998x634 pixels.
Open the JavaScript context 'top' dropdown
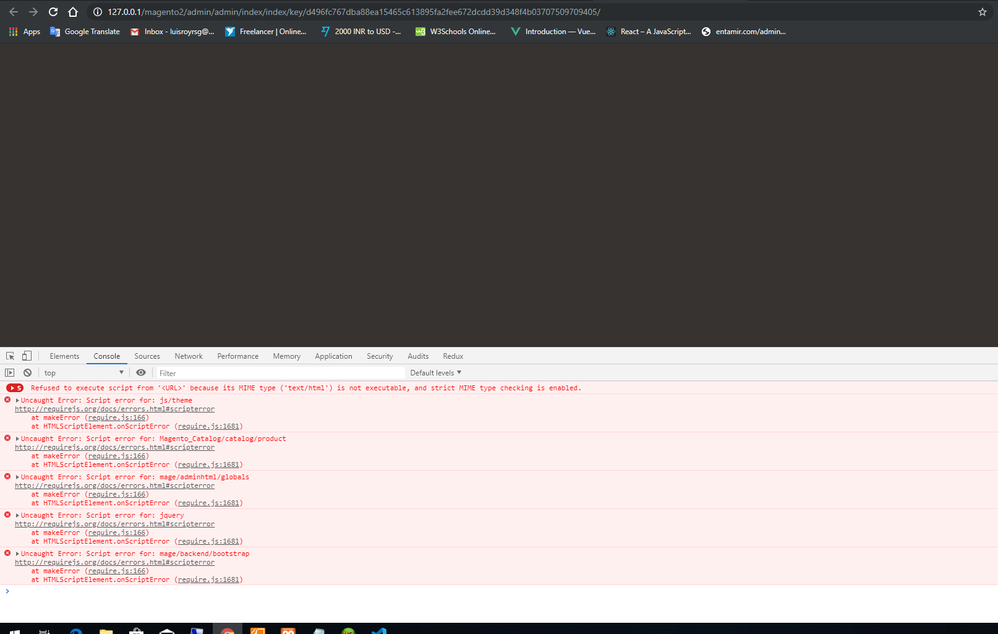(x=84, y=373)
